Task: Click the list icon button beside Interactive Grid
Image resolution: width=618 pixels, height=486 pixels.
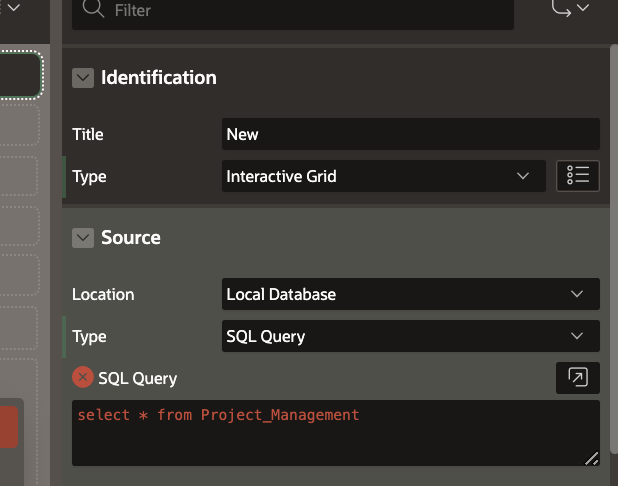Action: (578, 176)
